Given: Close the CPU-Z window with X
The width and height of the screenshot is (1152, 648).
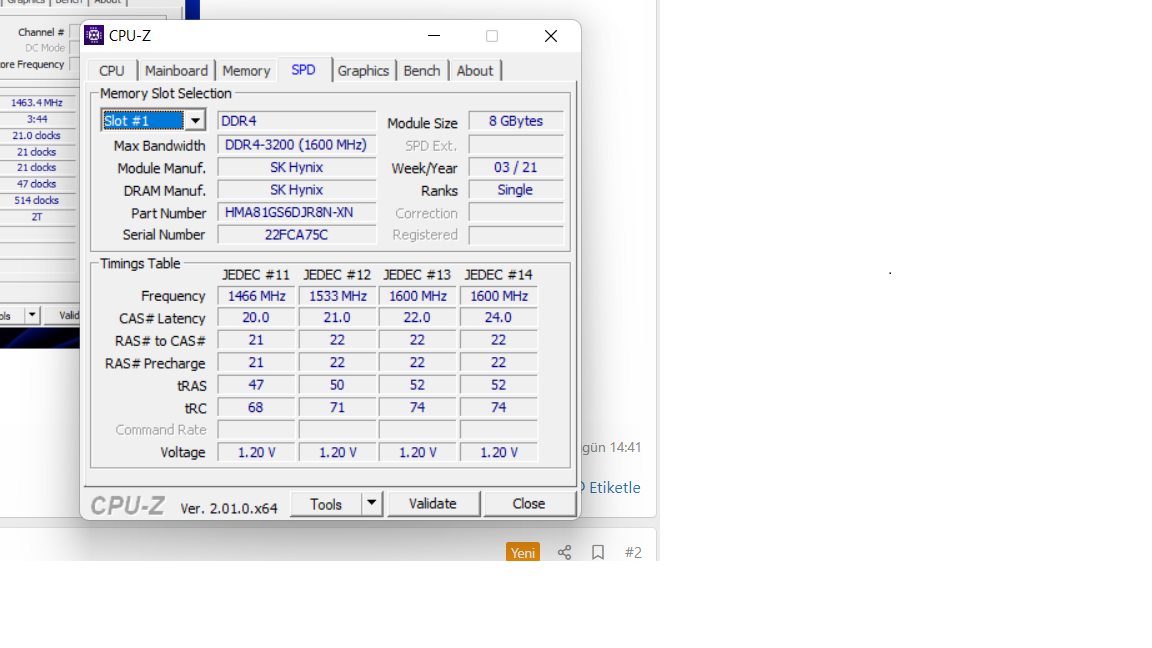Looking at the screenshot, I should point(551,35).
